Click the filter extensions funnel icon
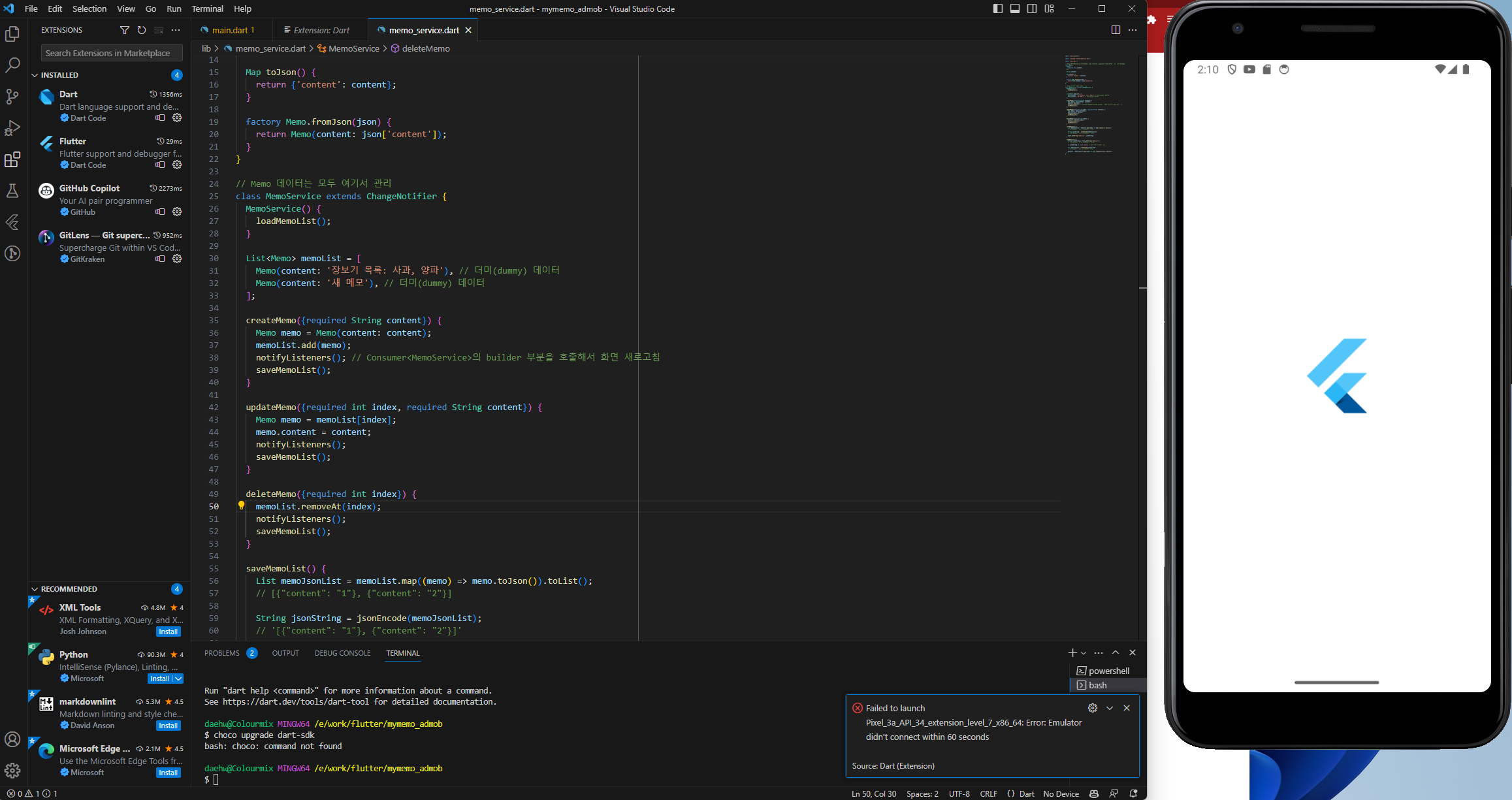This screenshot has height=800, width=1512. [x=124, y=30]
